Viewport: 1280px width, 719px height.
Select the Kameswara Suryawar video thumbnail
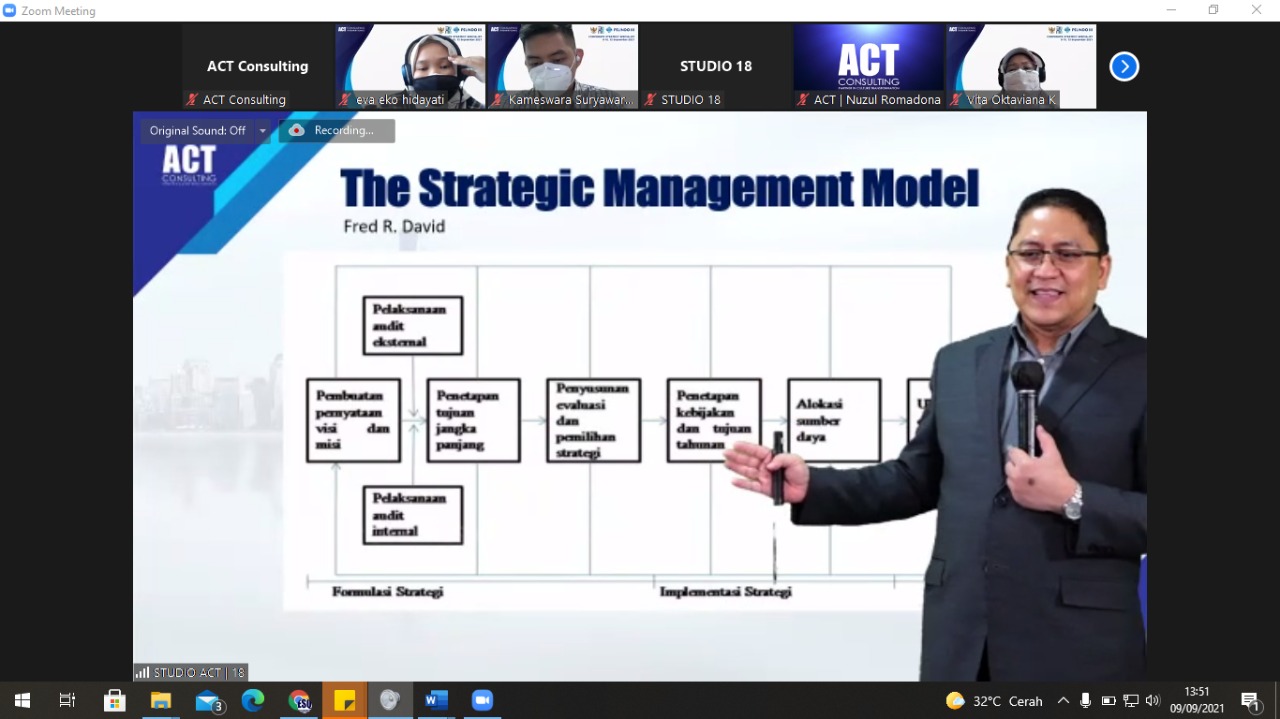pos(562,66)
